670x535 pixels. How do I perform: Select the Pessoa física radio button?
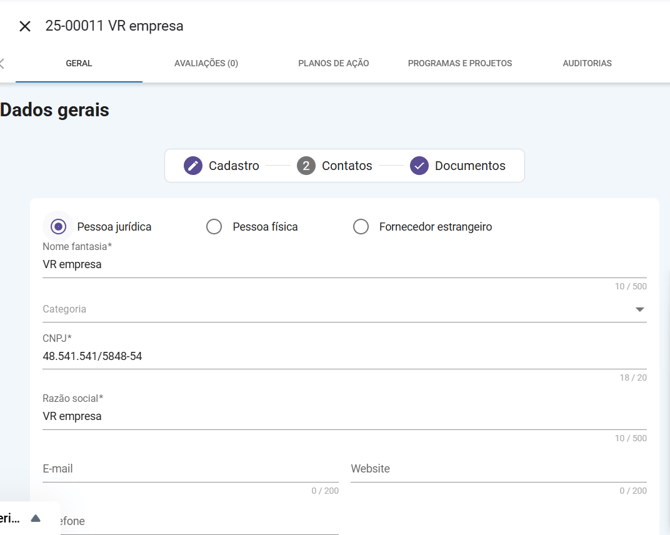(x=214, y=227)
